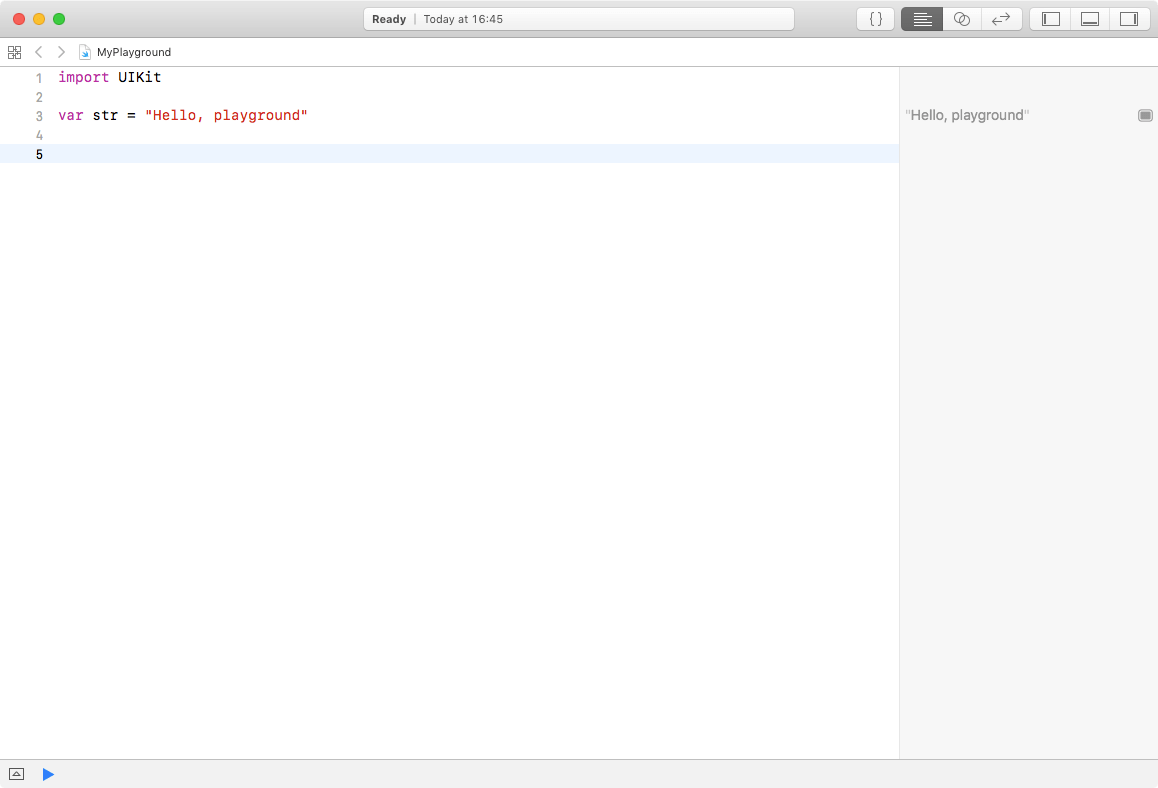This screenshot has width=1158, height=788.
Task: Open the Library with the curly braces icon
Action: [x=875, y=18]
